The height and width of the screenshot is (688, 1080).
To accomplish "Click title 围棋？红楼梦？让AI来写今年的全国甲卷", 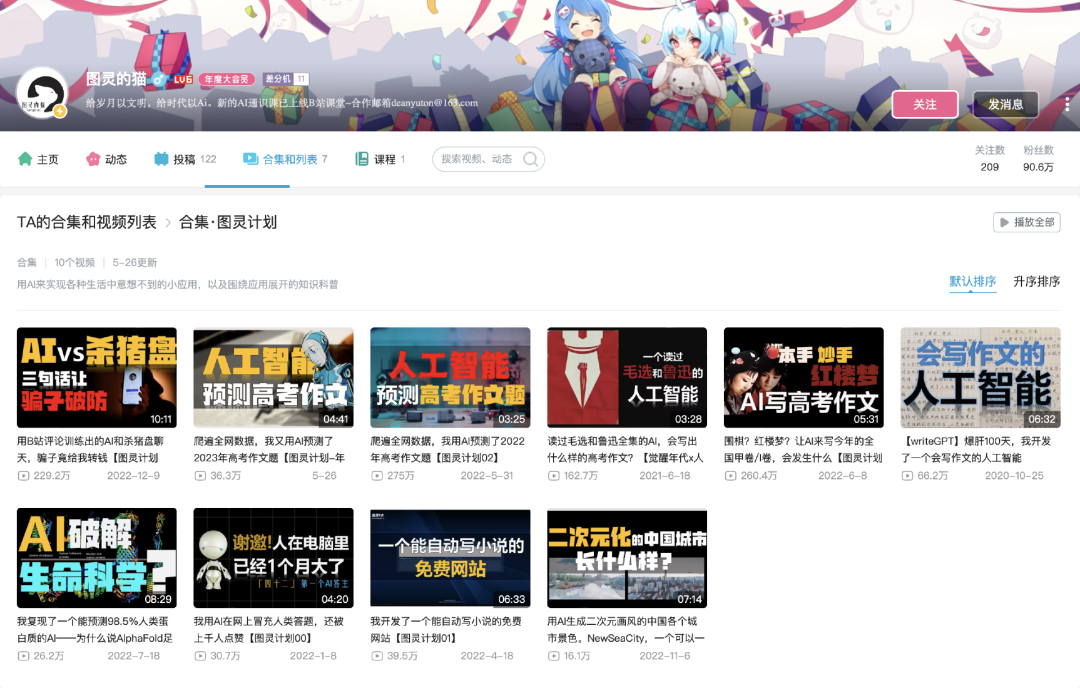I will coord(803,449).
